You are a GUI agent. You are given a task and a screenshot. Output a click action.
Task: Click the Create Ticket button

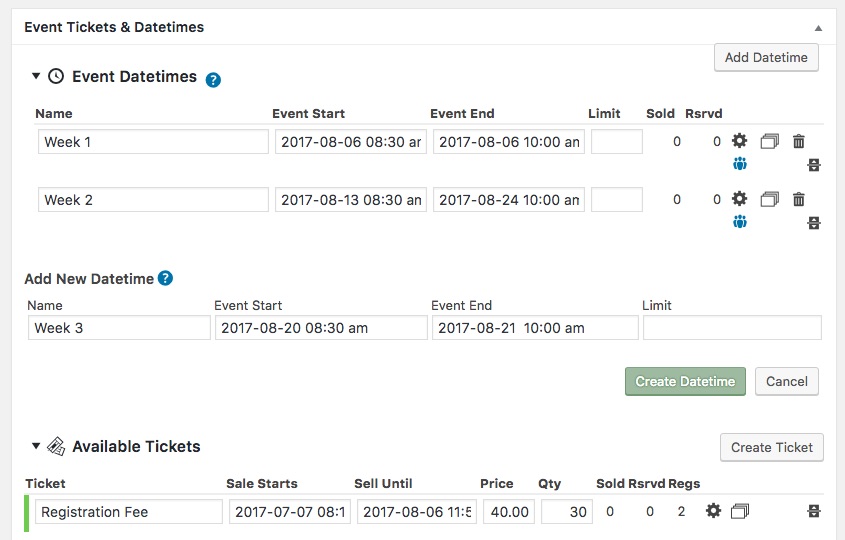772,447
